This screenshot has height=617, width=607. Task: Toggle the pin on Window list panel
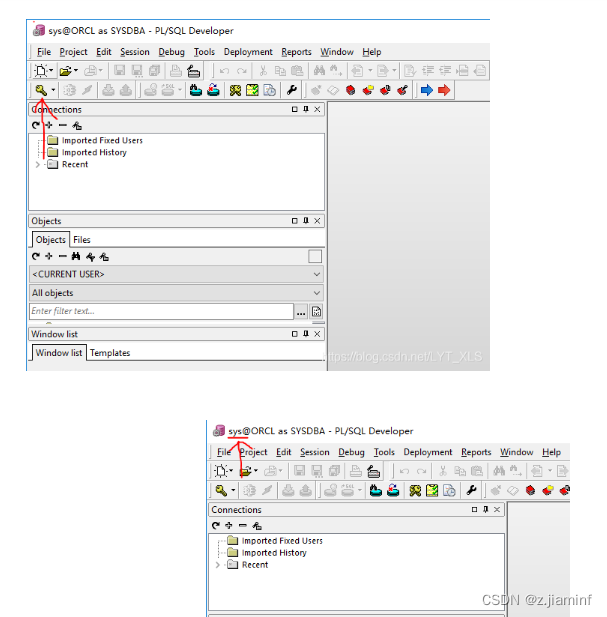pyautogui.click(x=306, y=334)
